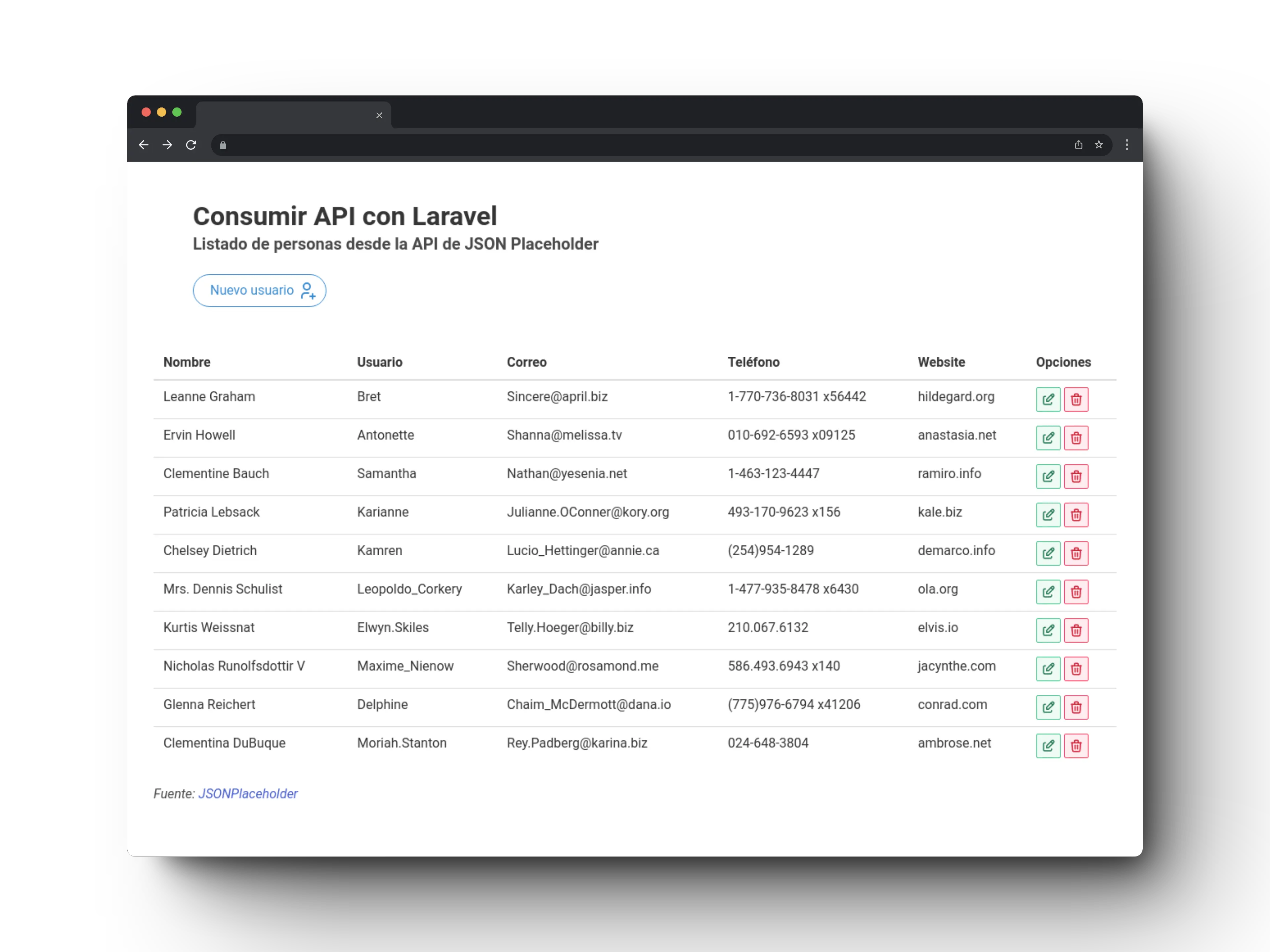1270x952 pixels.
Task: Open the JSONPlaceholder source link
Action: 247,794
